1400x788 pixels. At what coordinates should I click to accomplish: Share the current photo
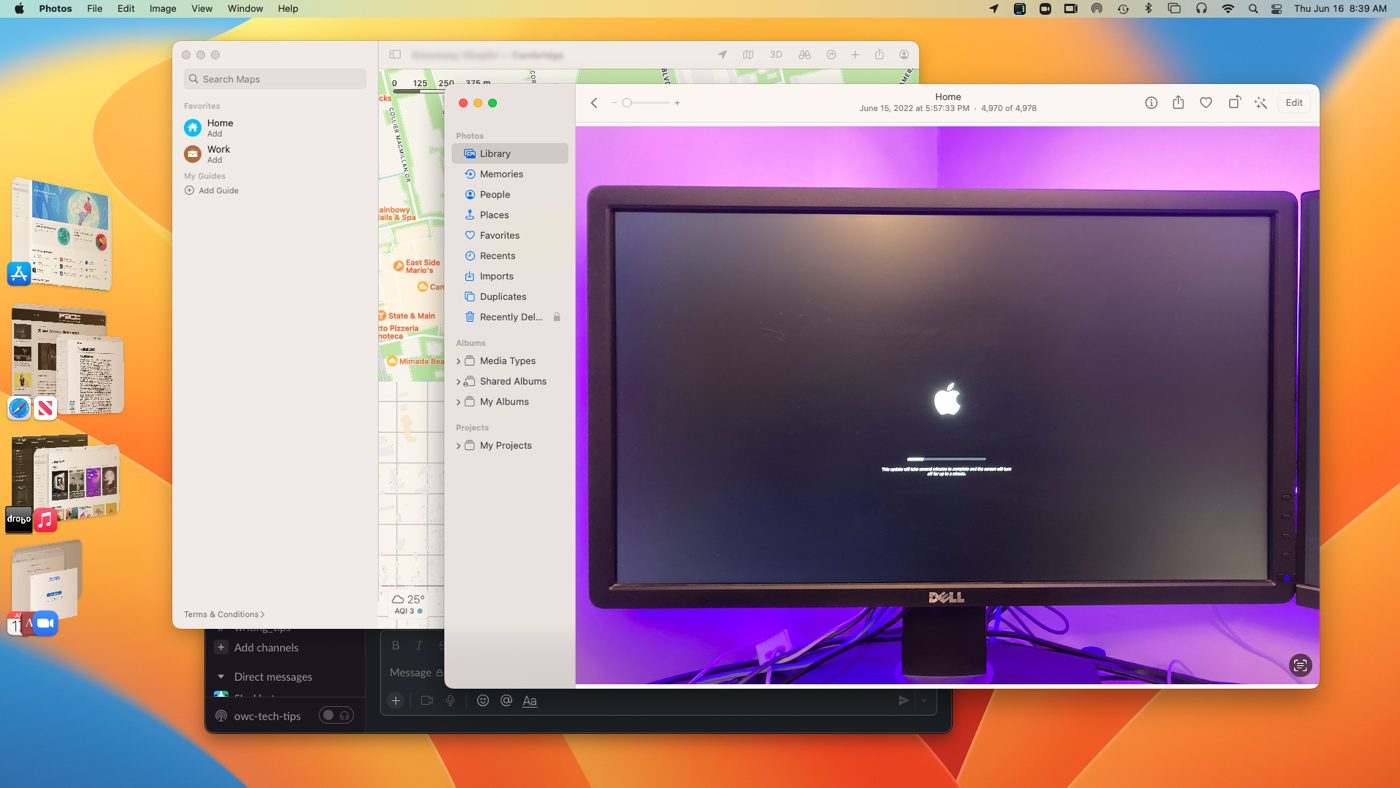(1178, 102)
